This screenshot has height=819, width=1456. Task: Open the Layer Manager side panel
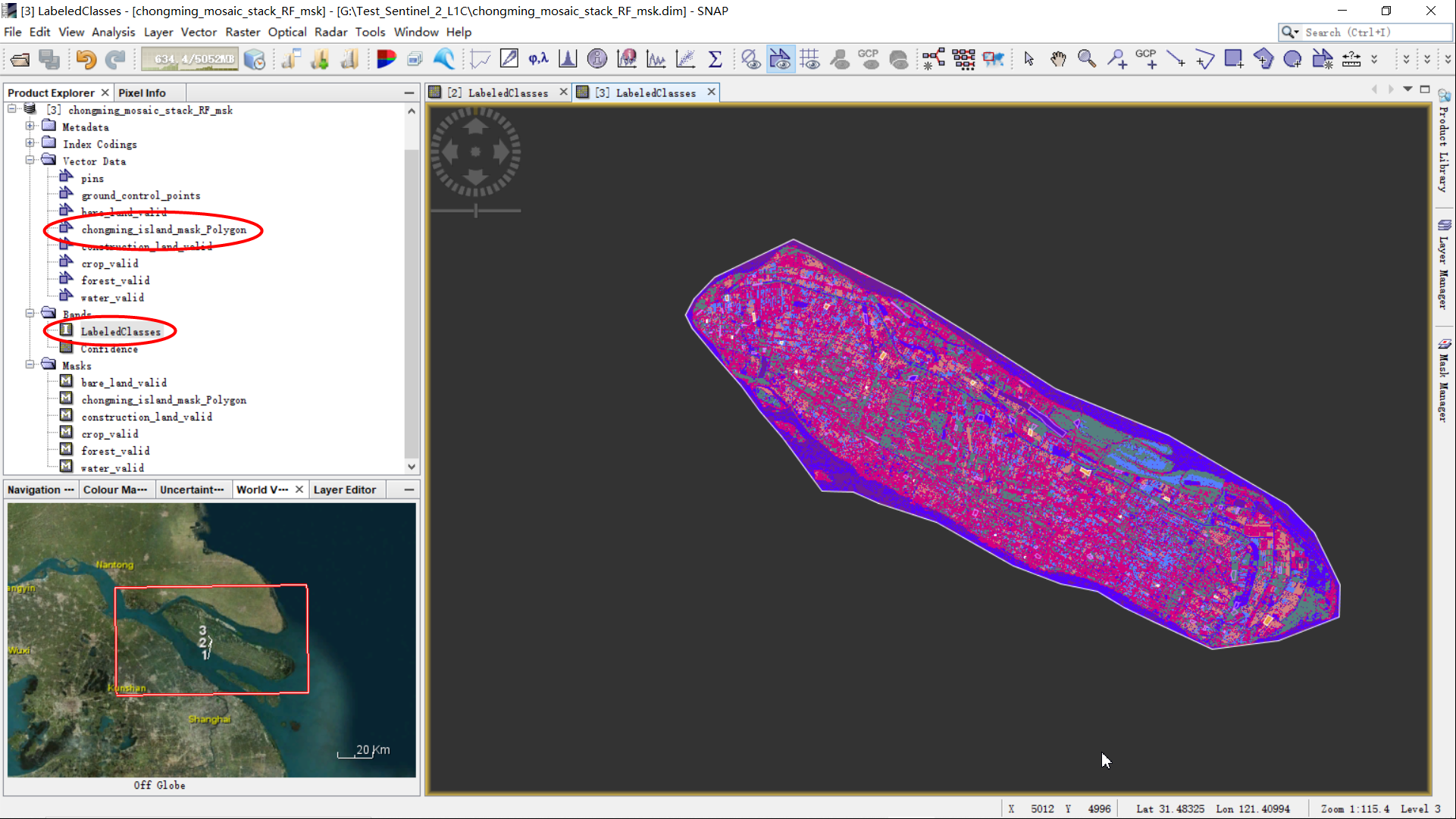click(x=1444, y=265)
